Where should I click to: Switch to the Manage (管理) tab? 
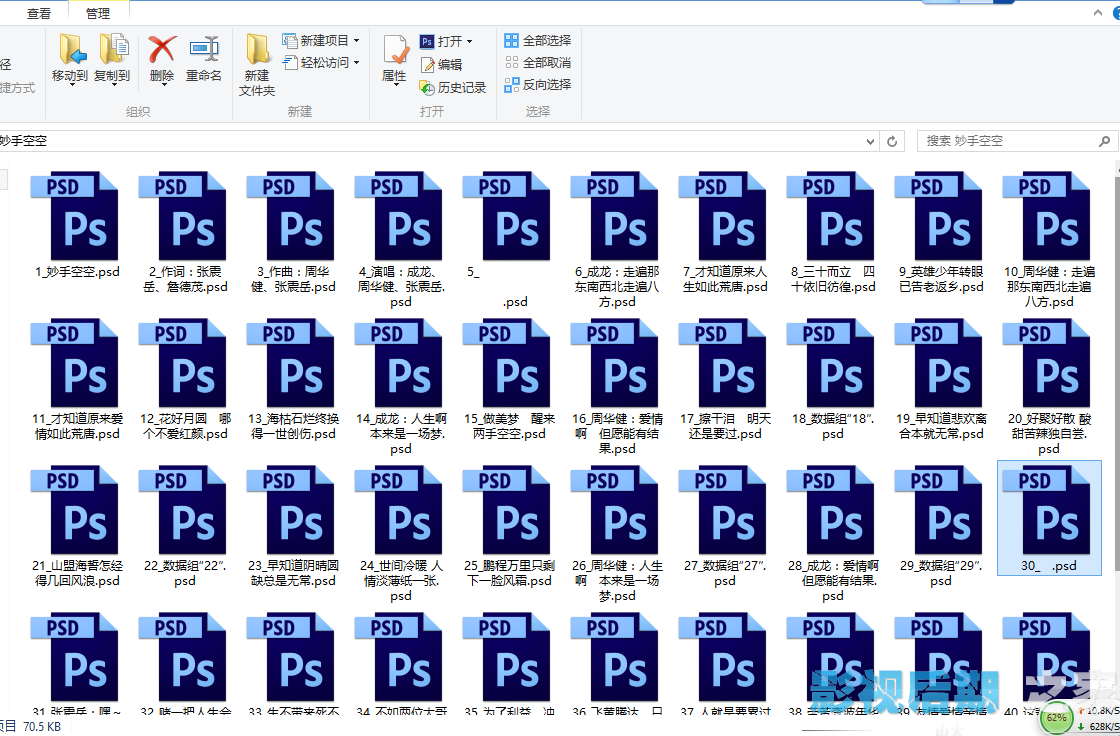tap(98, 13)
